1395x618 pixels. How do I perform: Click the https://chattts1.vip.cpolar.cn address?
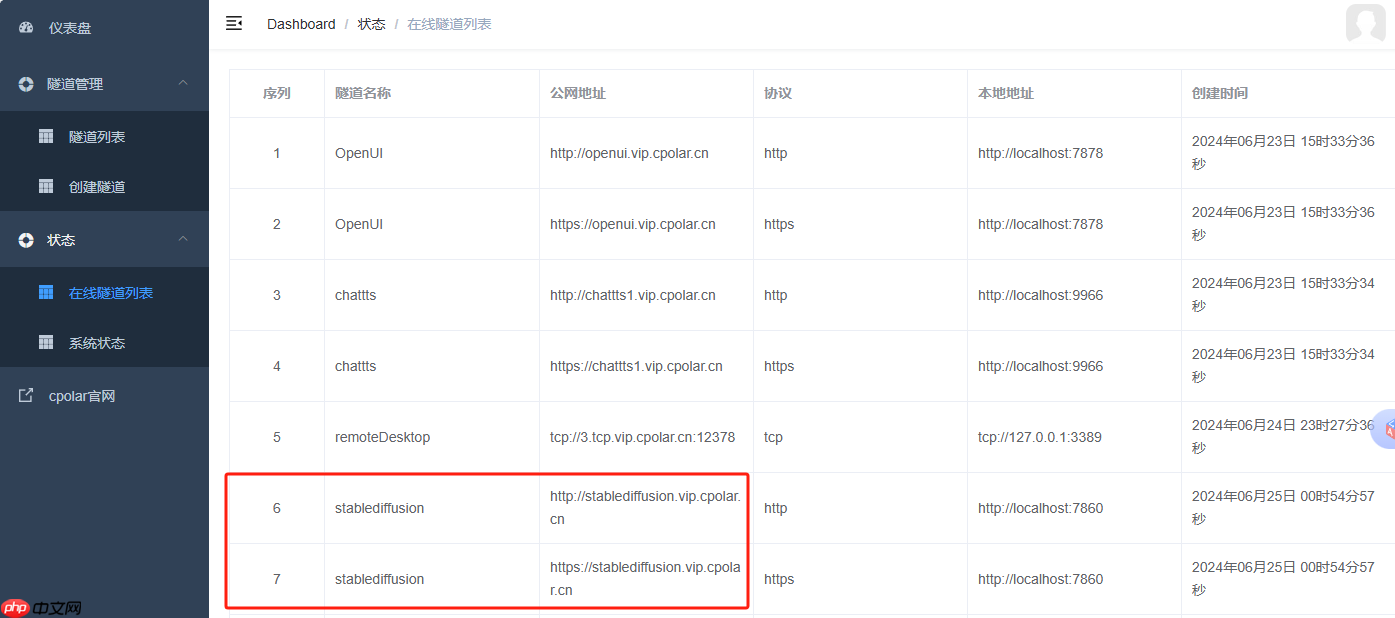click(636, 366)
